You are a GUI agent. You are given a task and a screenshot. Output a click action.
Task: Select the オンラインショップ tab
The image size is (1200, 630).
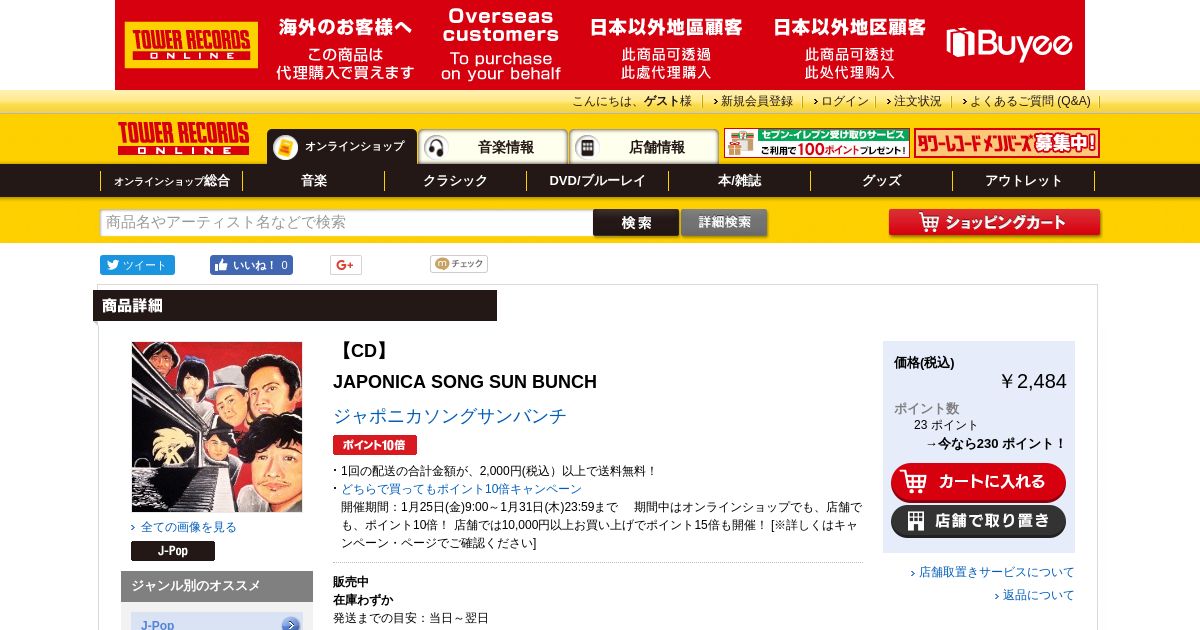pos(341,147)
